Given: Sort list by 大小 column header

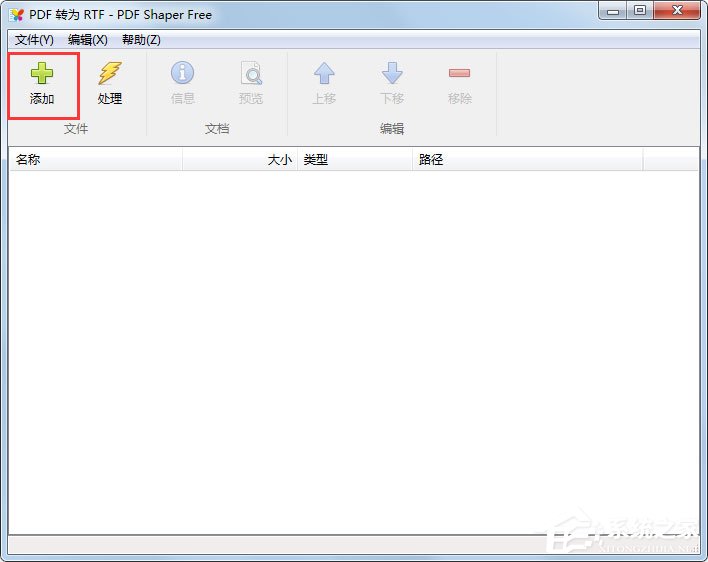Looking at the screenshot, I should coord(240,159).
